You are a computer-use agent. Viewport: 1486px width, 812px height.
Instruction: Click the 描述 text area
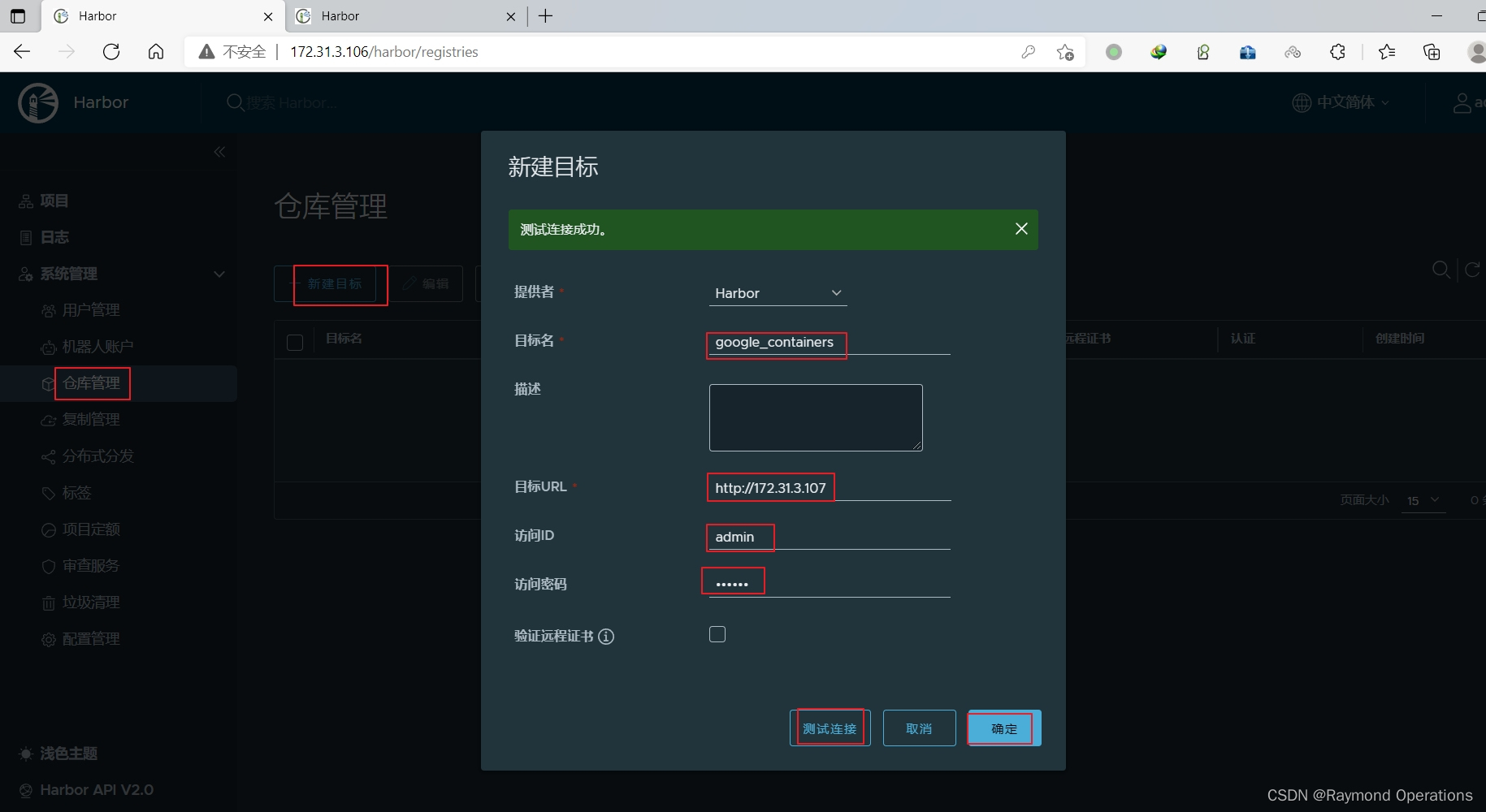[816, 417]
